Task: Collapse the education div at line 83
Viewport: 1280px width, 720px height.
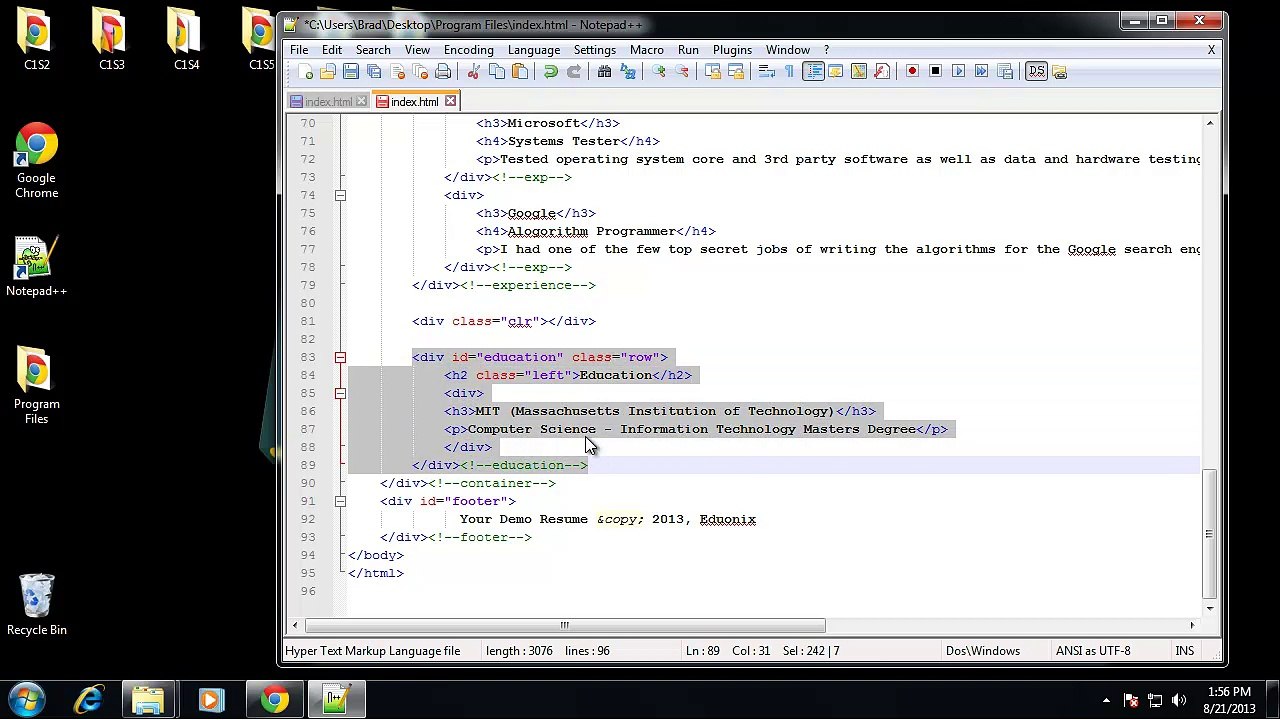Action: click(340, 357)
